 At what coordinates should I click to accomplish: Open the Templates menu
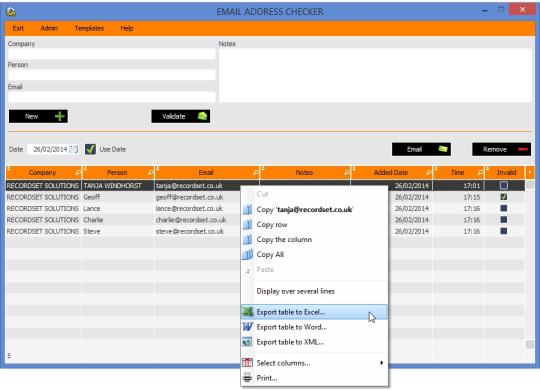pyautogui.click(x=89, y=28)
